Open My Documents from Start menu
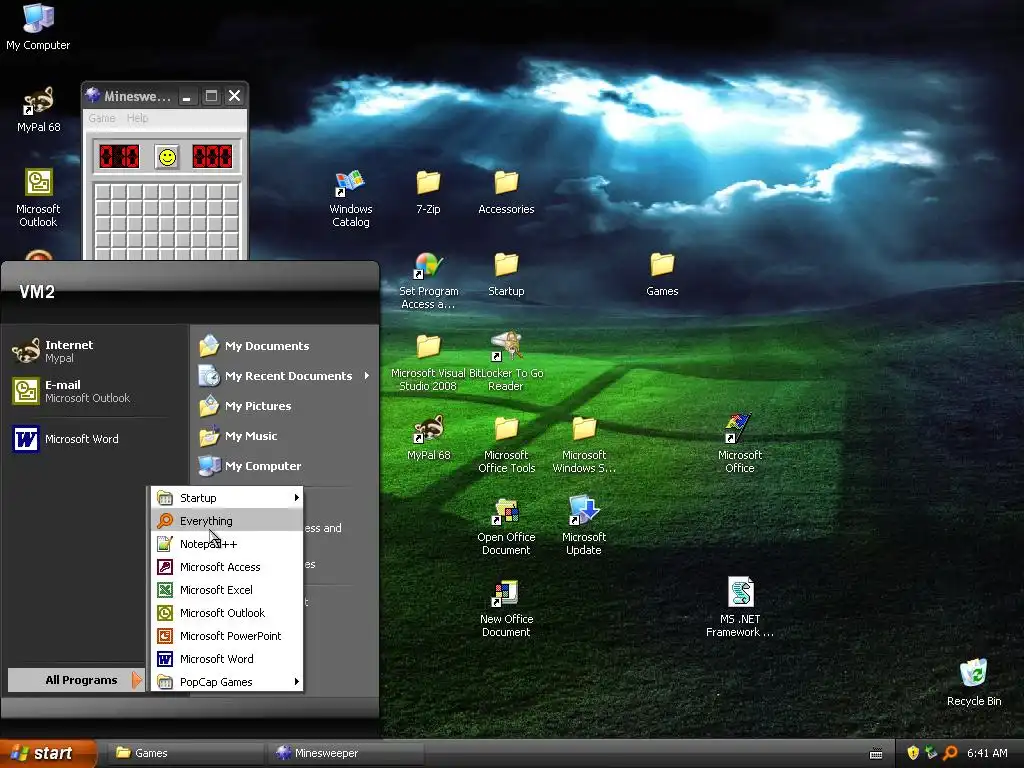This screenshot has height=768, width=1024. click(285, 345)
